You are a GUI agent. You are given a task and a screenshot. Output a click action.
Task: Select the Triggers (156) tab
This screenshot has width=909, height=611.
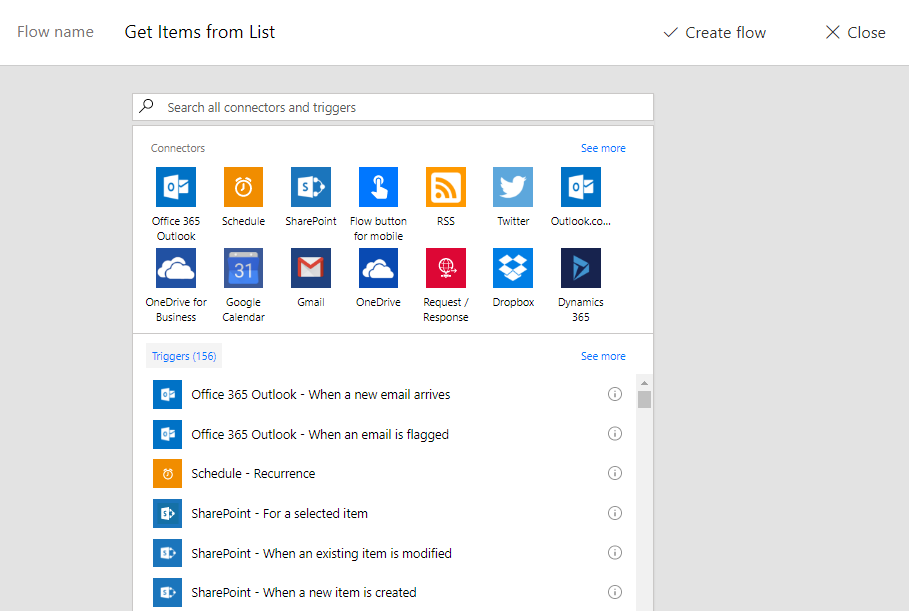(184, 356)
